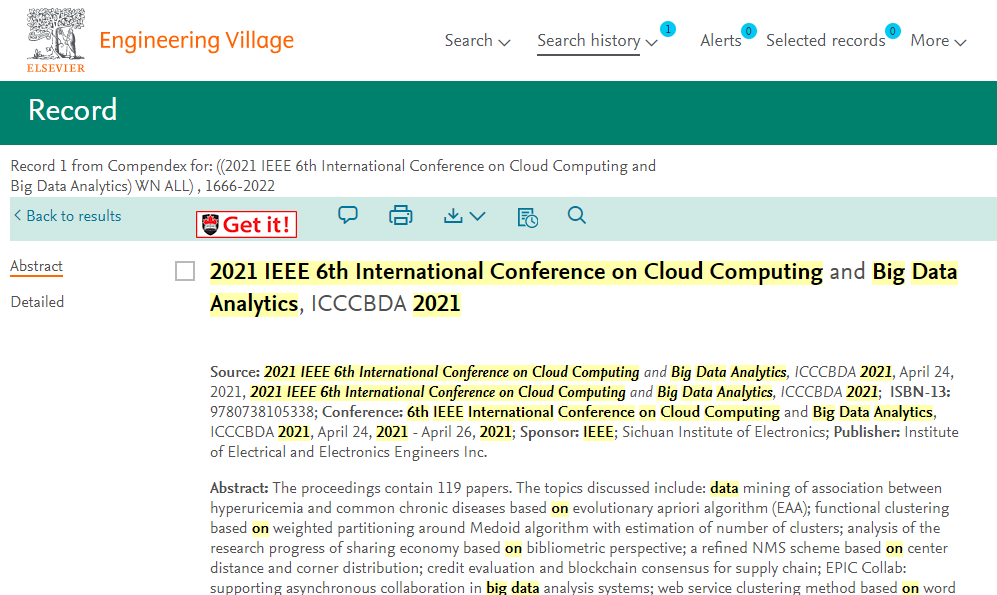Expand the Search history menu
Image resolution: width=997 pixels, height=595 pixels.
[x=597, y=41]
